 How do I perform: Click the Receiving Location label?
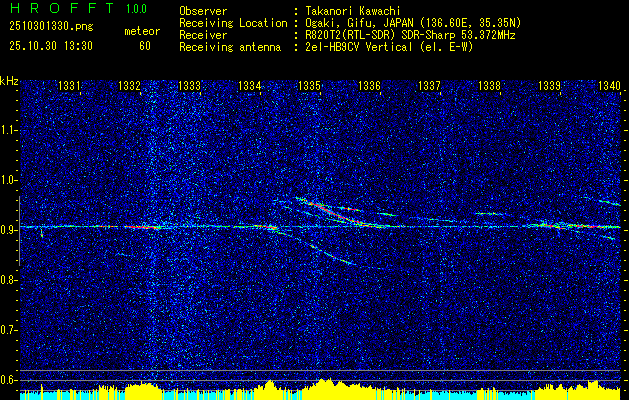pyautogui.click(x=233, y=23)
